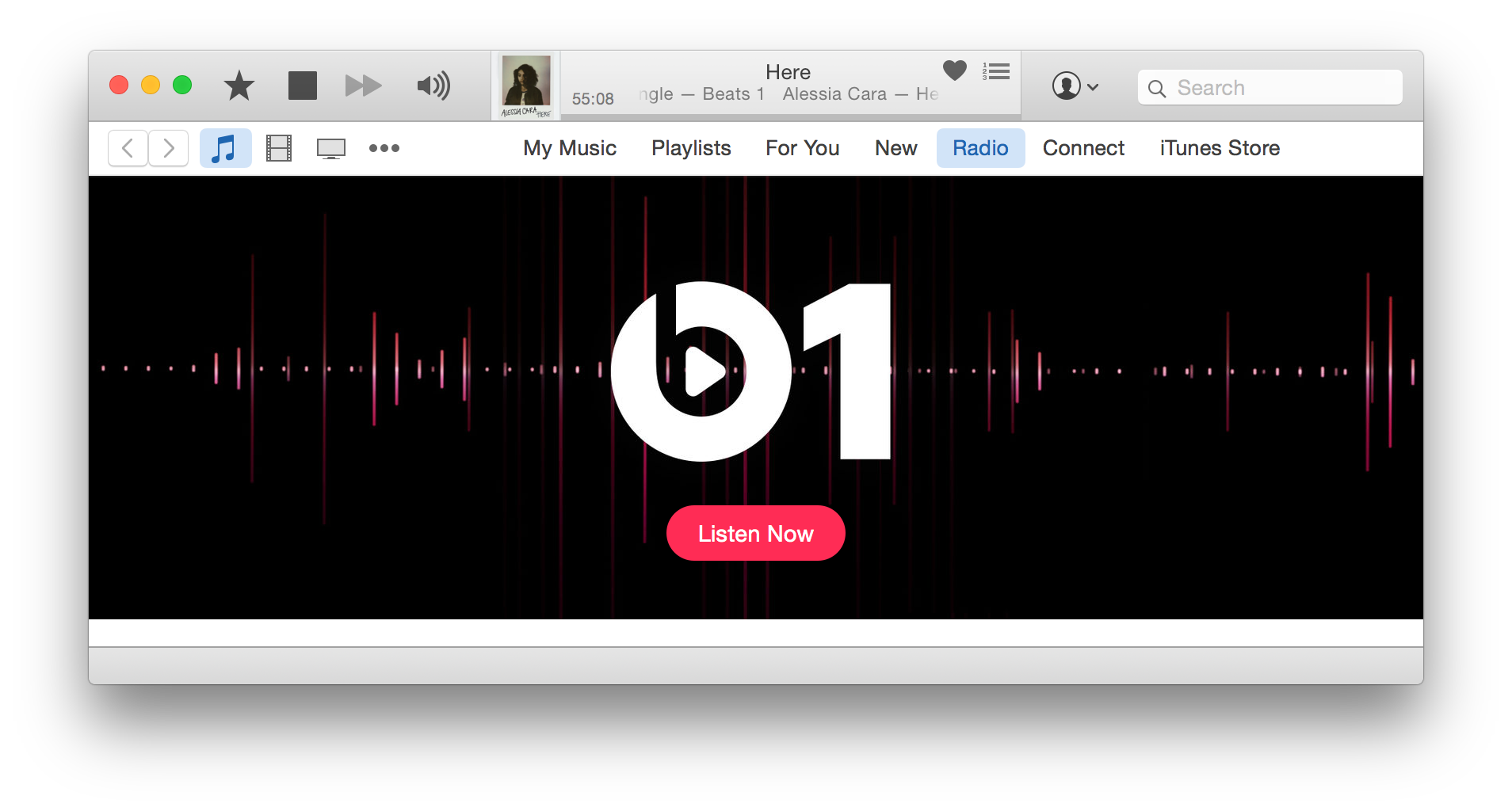Go forward with the right chevron
The image size is (1512, 811).
pos(168,148)
